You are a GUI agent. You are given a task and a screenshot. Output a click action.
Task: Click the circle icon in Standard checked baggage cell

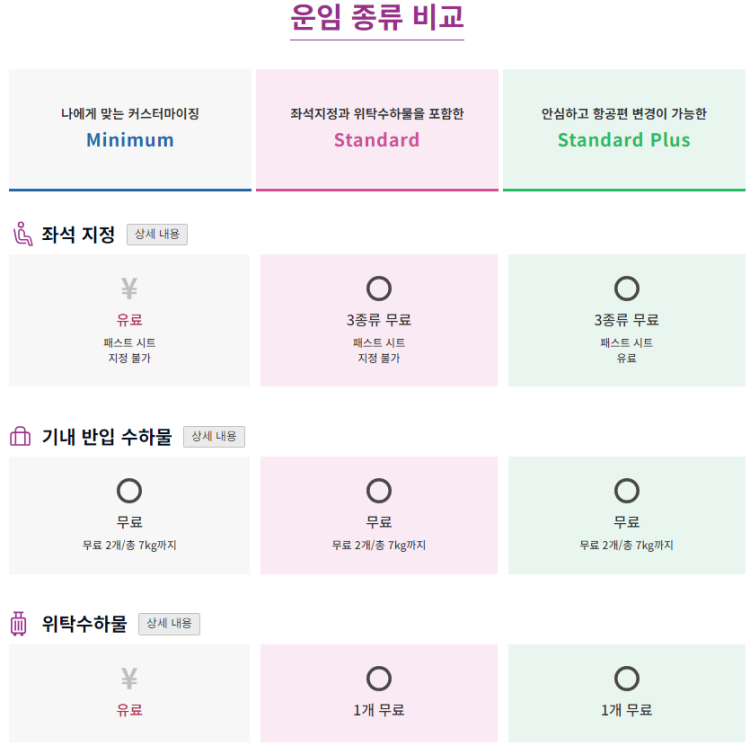pyautogui.click(x=379, y=679)
